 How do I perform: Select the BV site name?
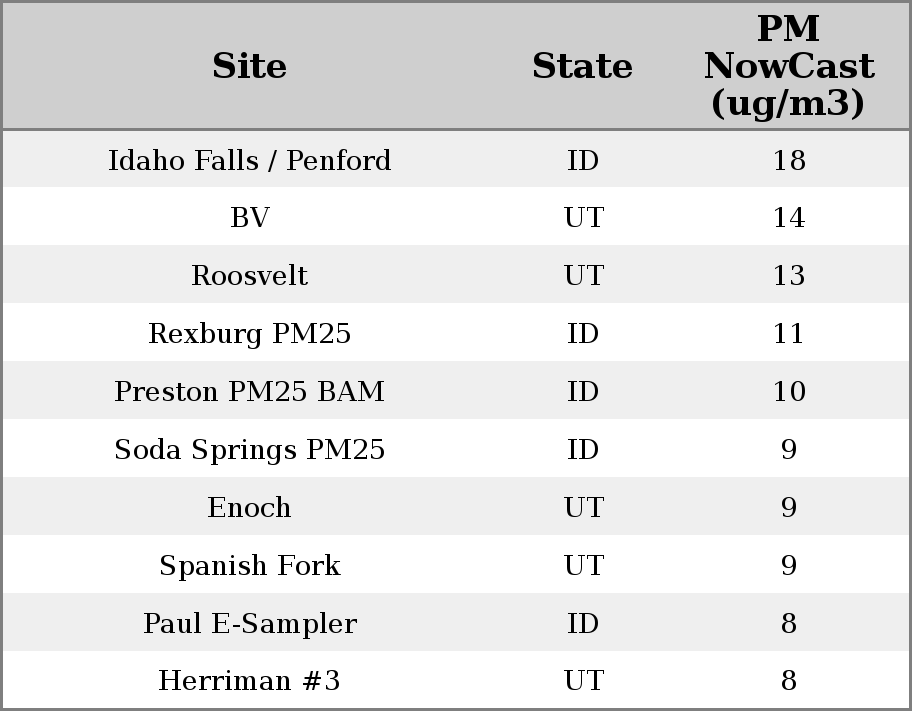[249, 218]
